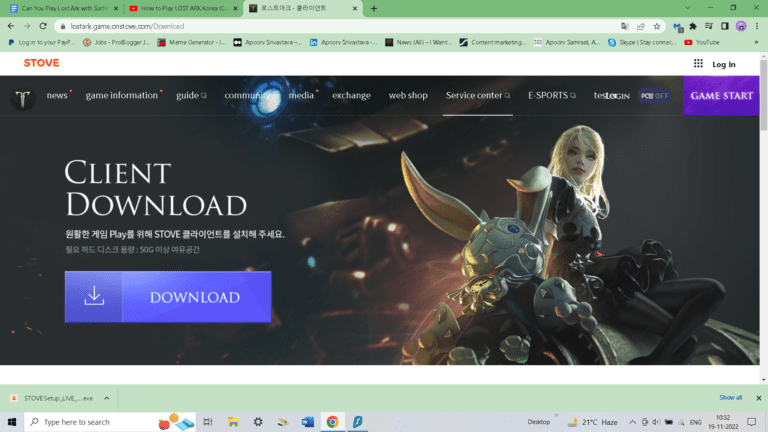Click the STOVE logo
Screen dimensions: 768x432
(42, 63)
